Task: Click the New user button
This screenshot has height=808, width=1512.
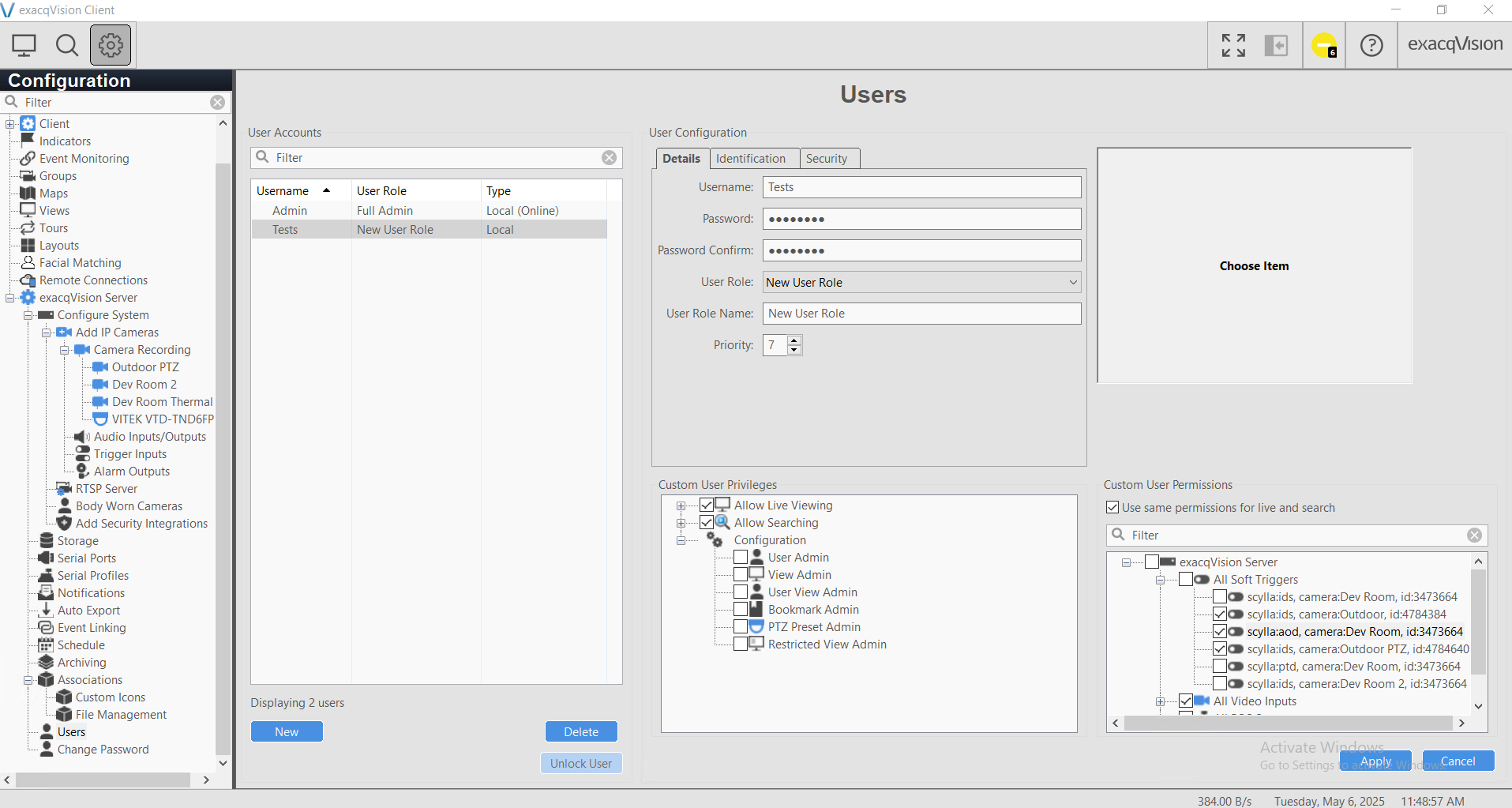Action: [287, 732]
